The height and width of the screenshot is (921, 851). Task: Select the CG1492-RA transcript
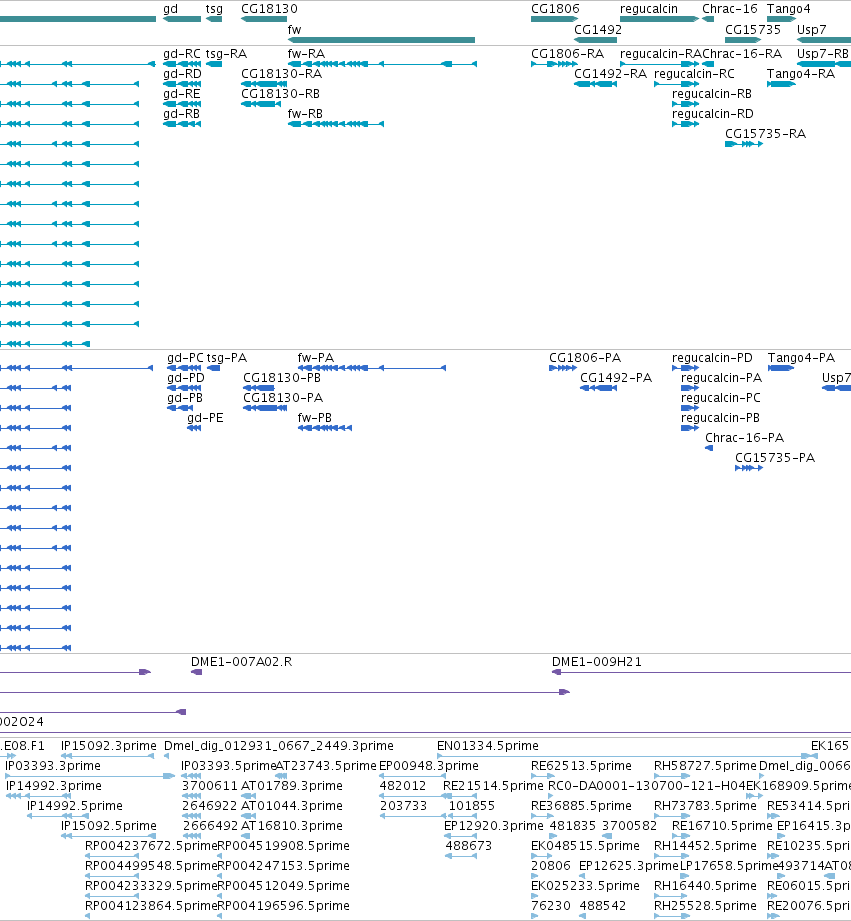tap(596, 84)
